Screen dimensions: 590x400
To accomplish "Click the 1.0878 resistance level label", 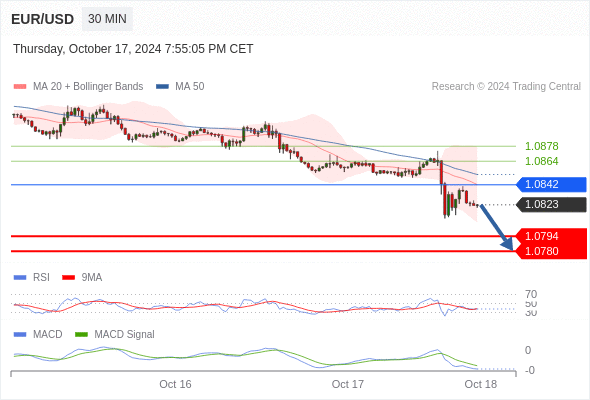I will [541, 146].
